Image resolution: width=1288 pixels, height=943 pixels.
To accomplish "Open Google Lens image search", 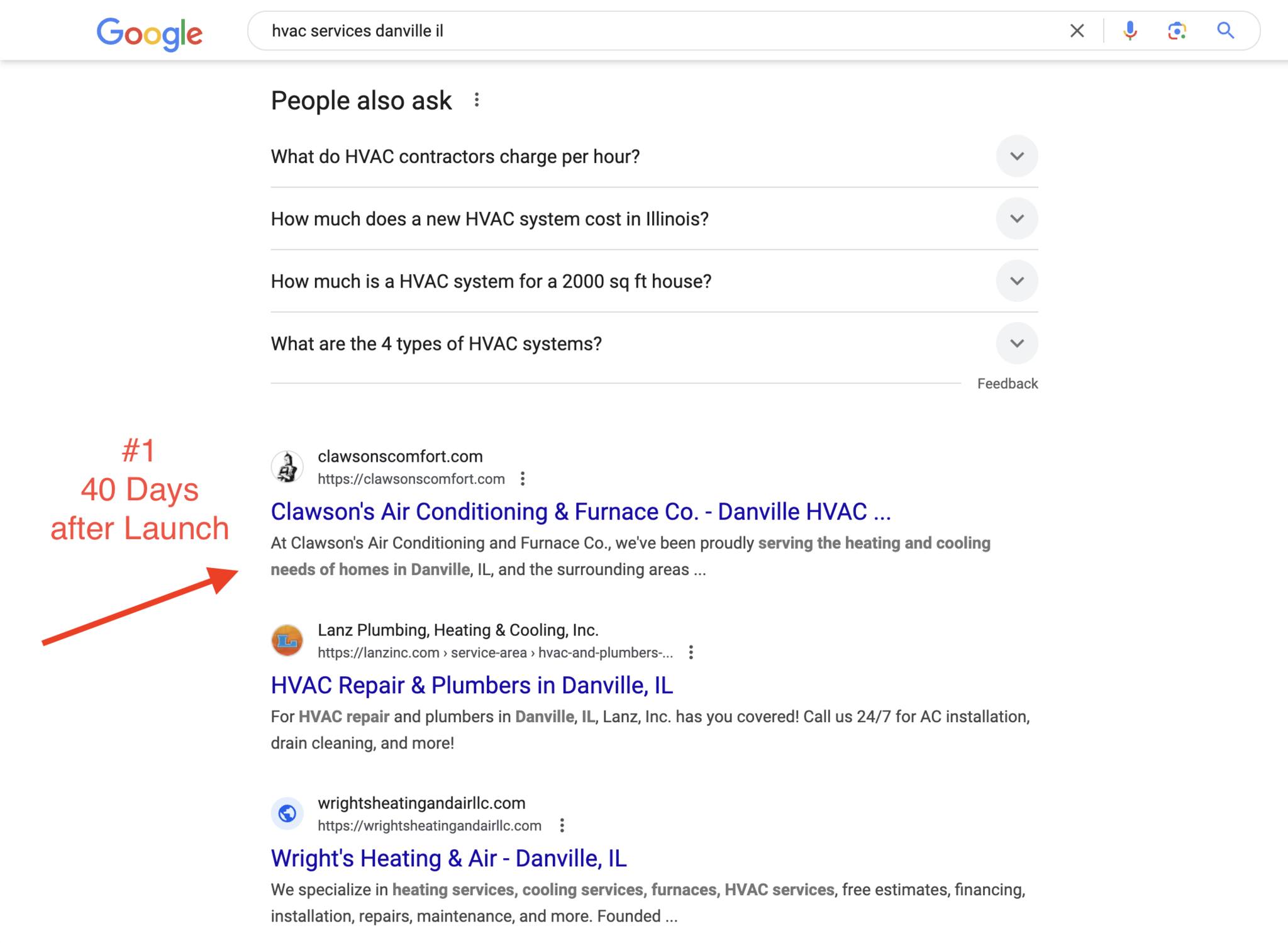I will [1177, 31].
